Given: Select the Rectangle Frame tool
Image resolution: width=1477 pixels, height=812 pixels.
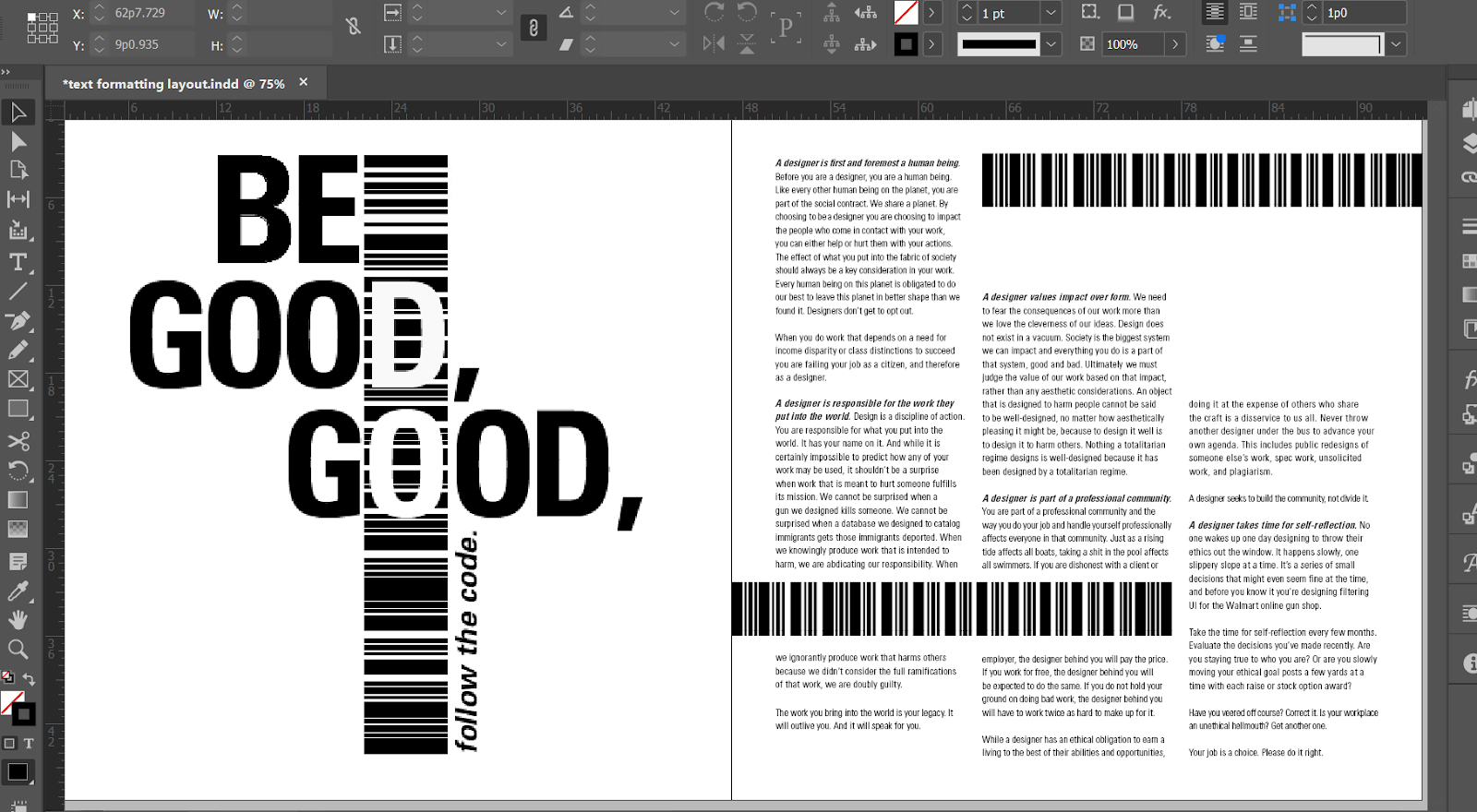Looking at the screenshot, I should (18, 379).
